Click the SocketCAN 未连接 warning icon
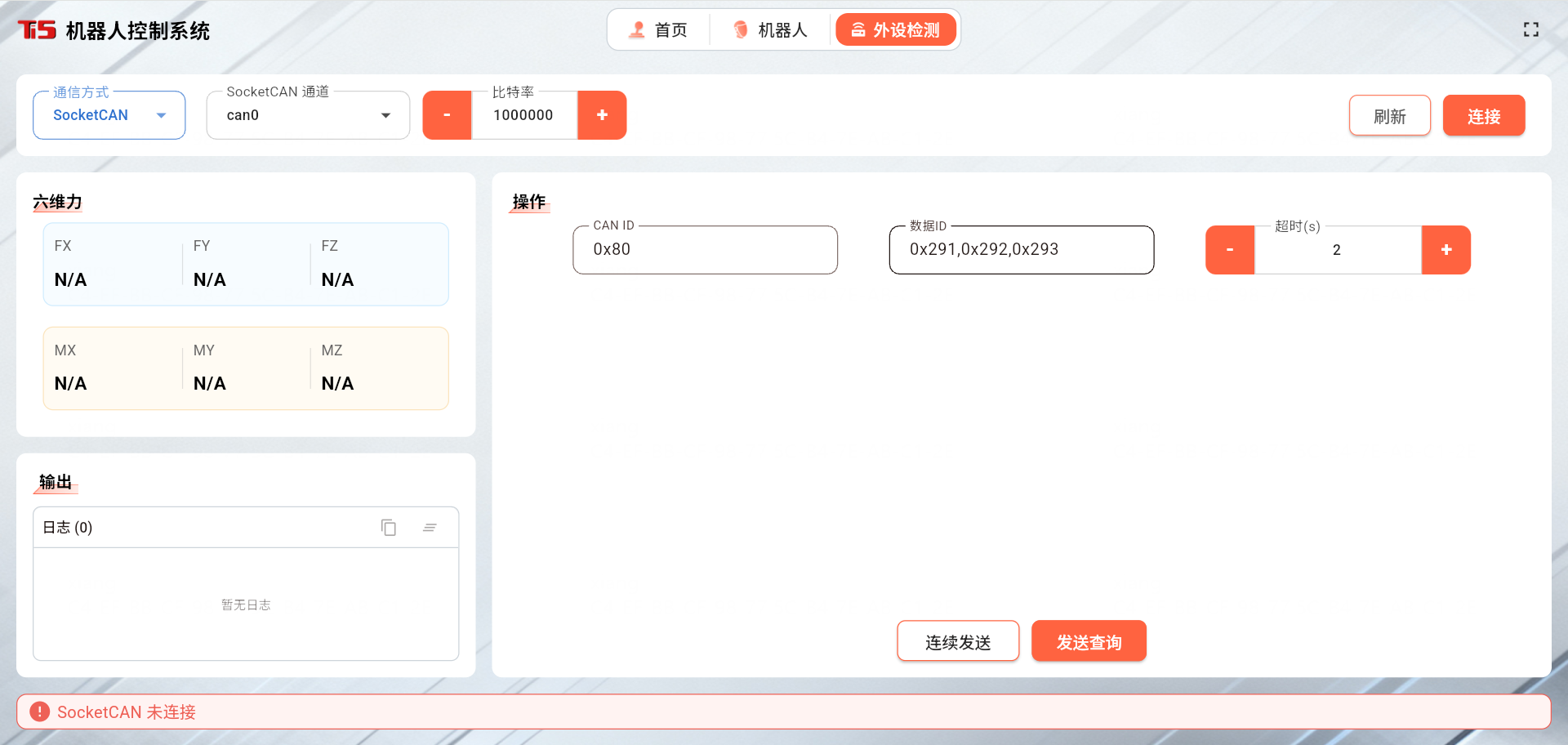This screenshot has width=1568, height=745. pos(39,712)
